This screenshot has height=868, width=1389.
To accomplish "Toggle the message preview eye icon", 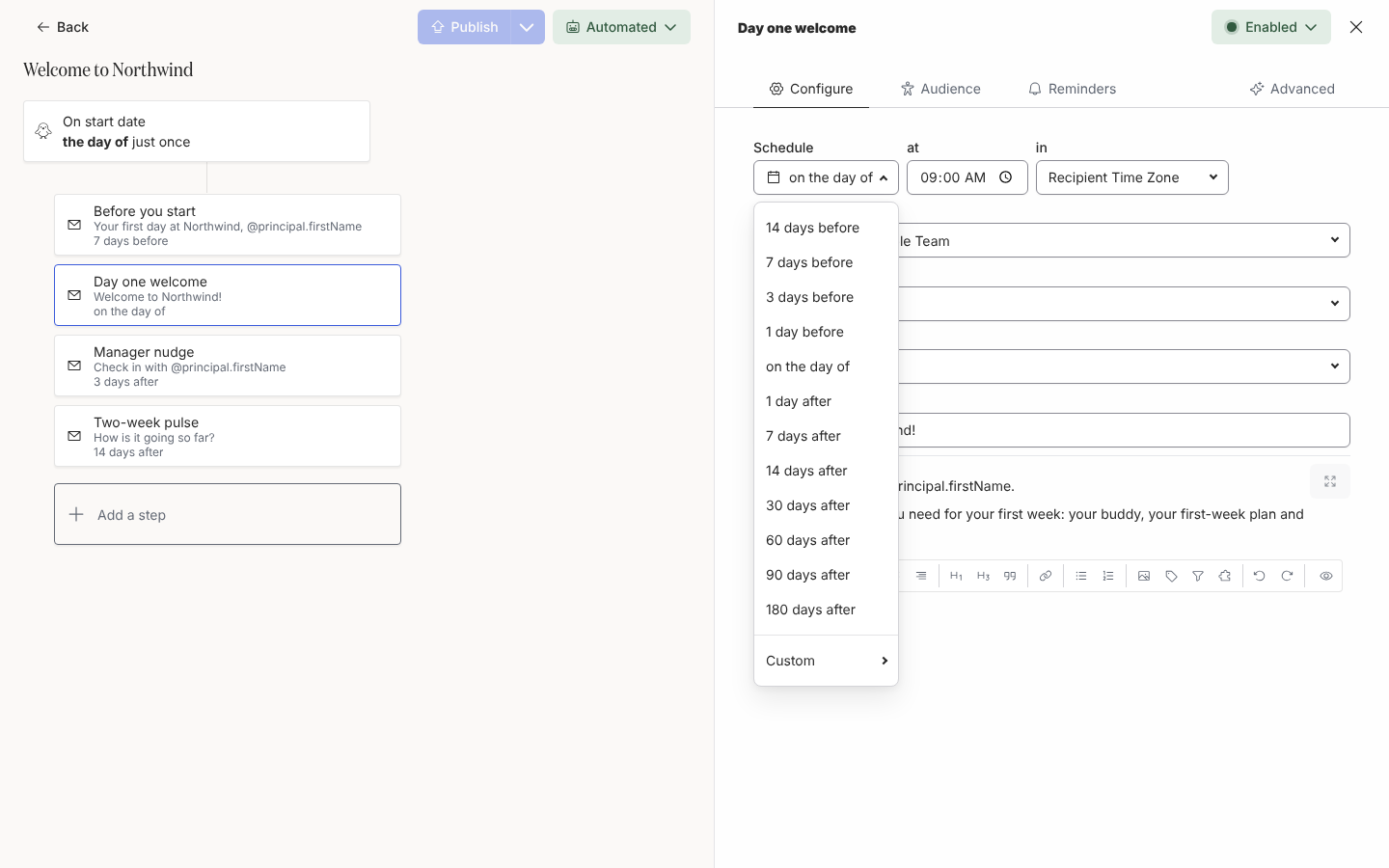I will coord(1326,576).
